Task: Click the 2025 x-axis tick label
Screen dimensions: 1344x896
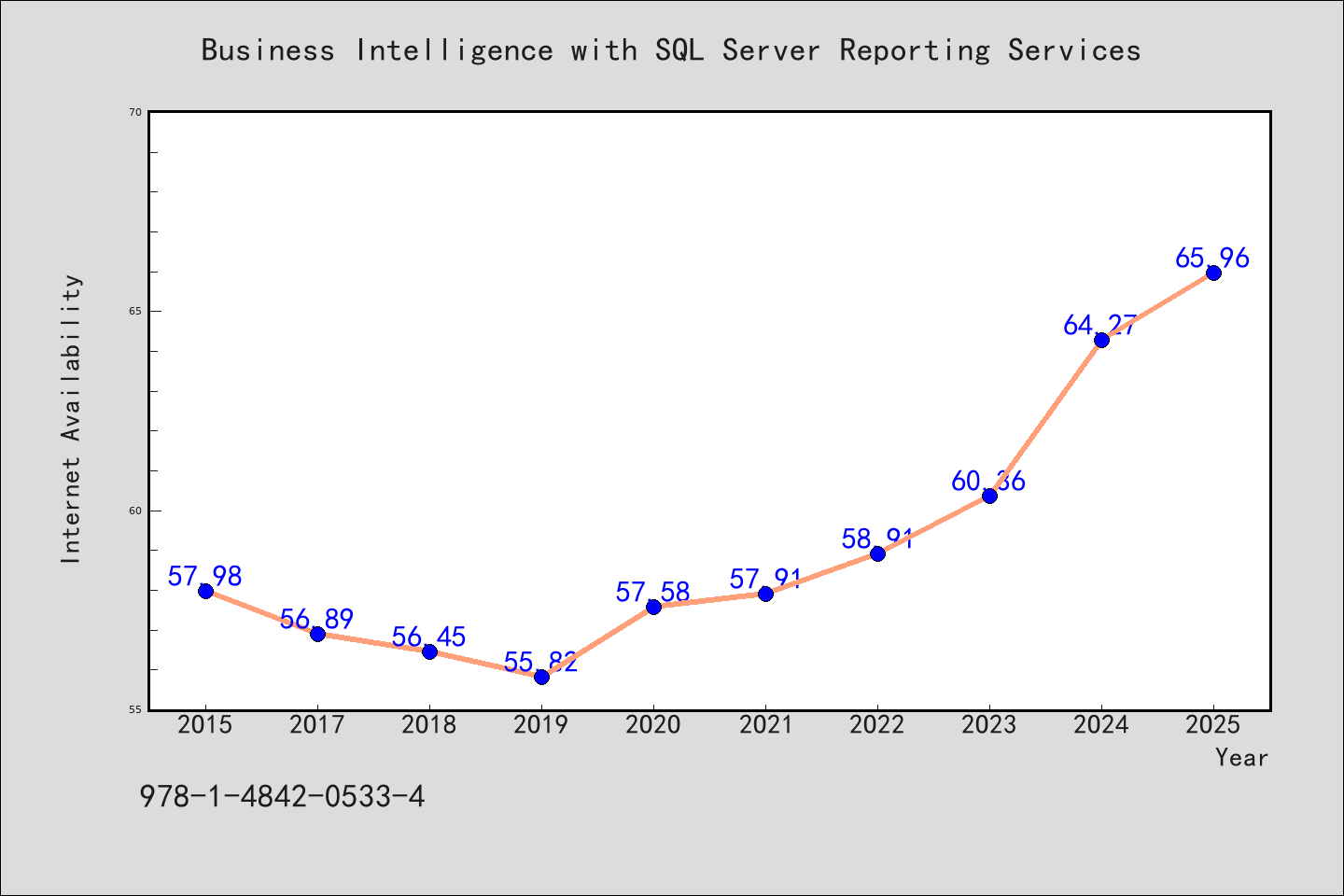Action: [1213, 725]
